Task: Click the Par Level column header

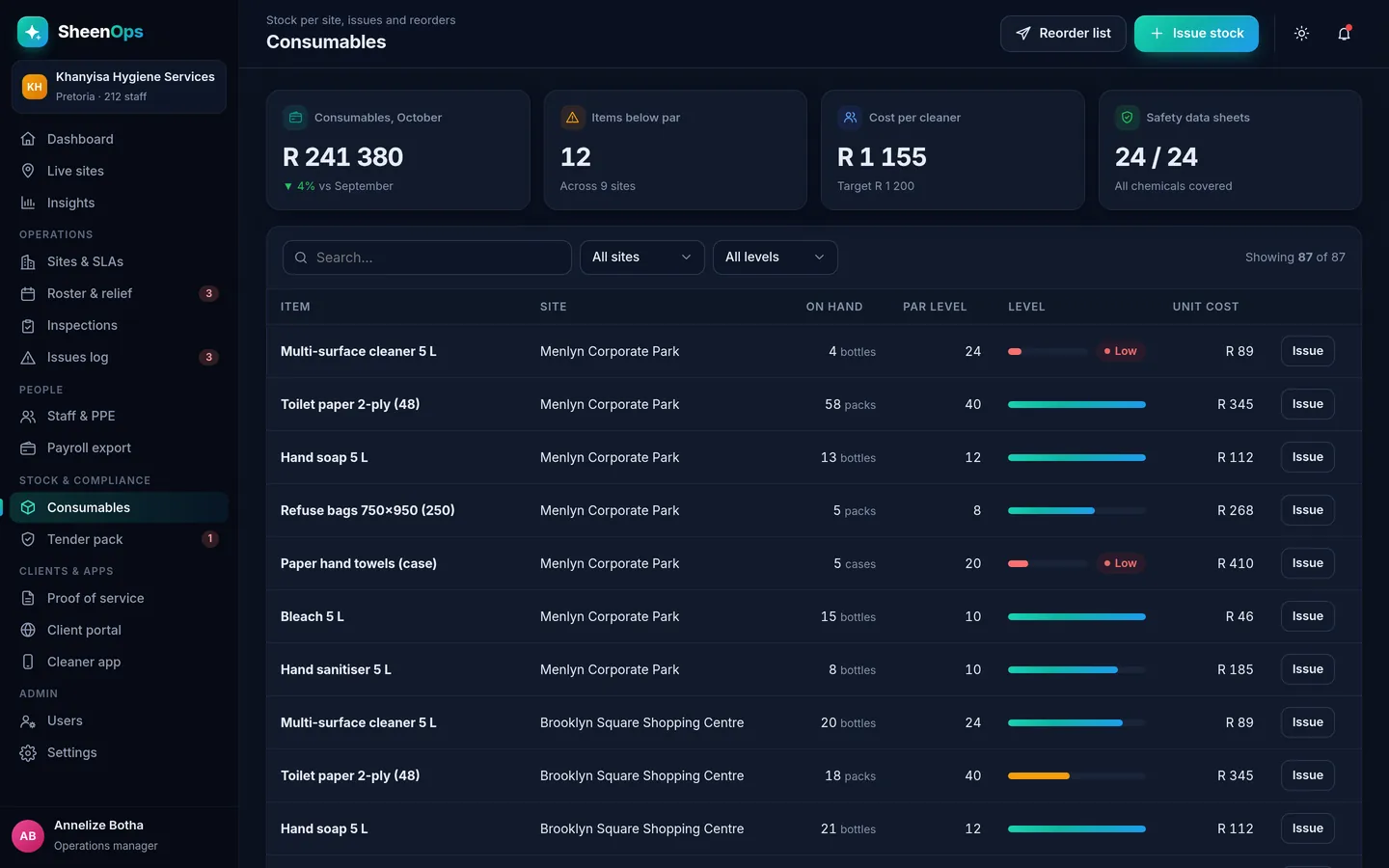Action: pyautogui.click(x=935, y=307)
